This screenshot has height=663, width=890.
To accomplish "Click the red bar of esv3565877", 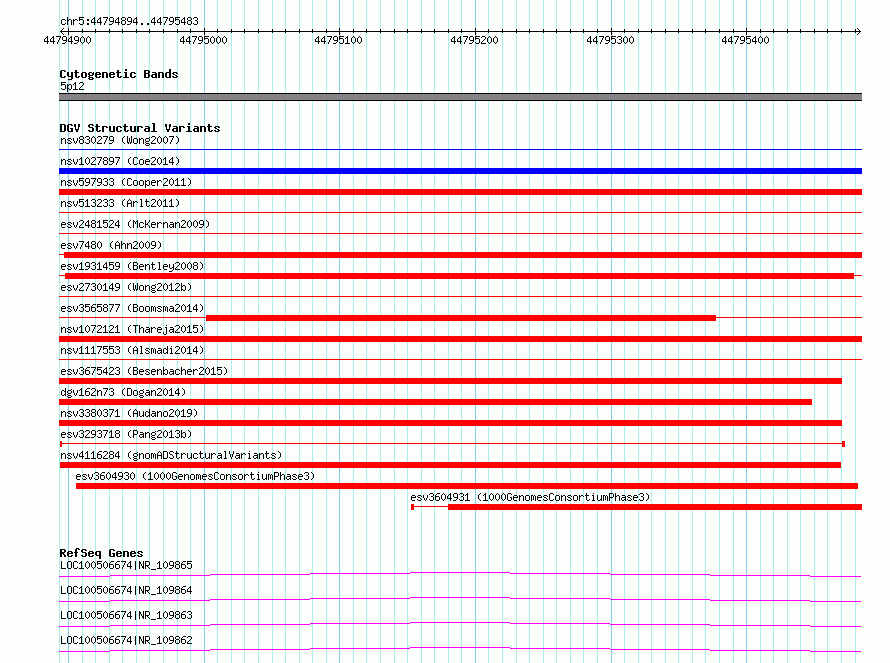I will [461, 318].
